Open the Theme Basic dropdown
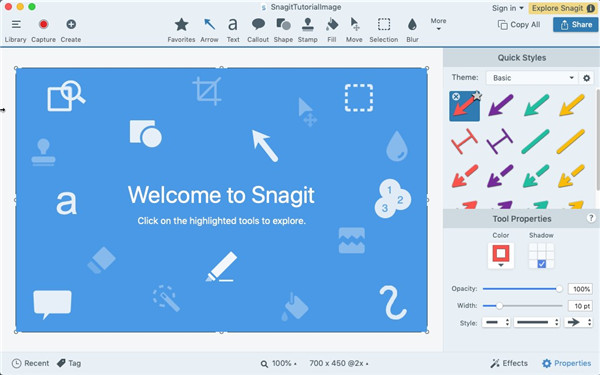 pyautogui.click(x=532, y=78)
